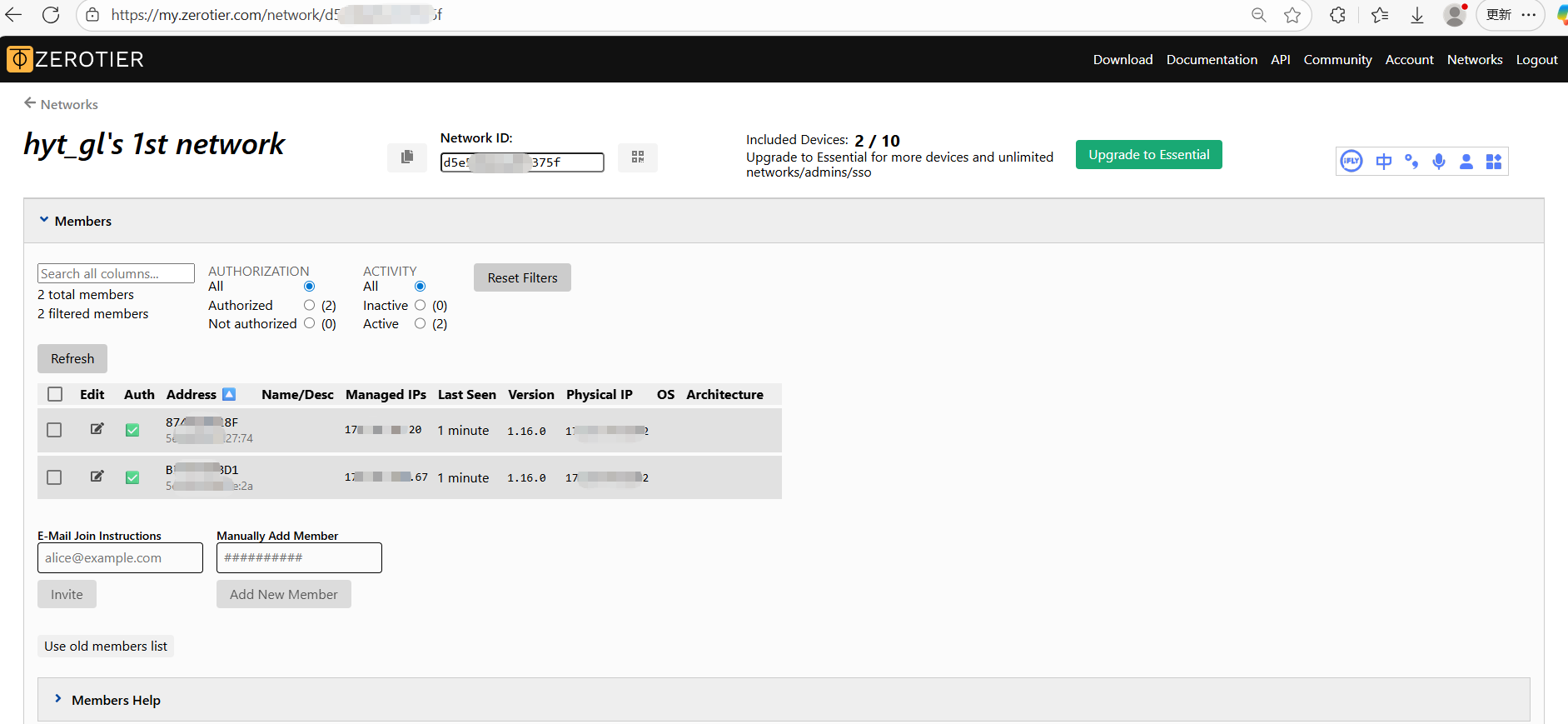The width and height of the screenshot is (1568, 724).
Task: Sort by Address using the arrow icon
Action: click(x=229, y=394)
